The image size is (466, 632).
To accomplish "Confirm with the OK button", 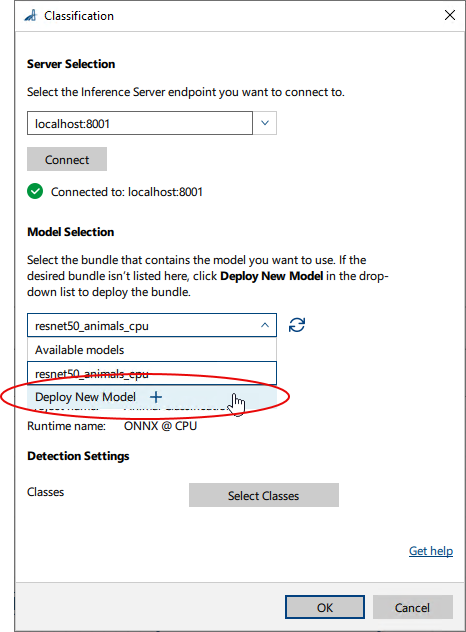I will (x=325, y=607).
